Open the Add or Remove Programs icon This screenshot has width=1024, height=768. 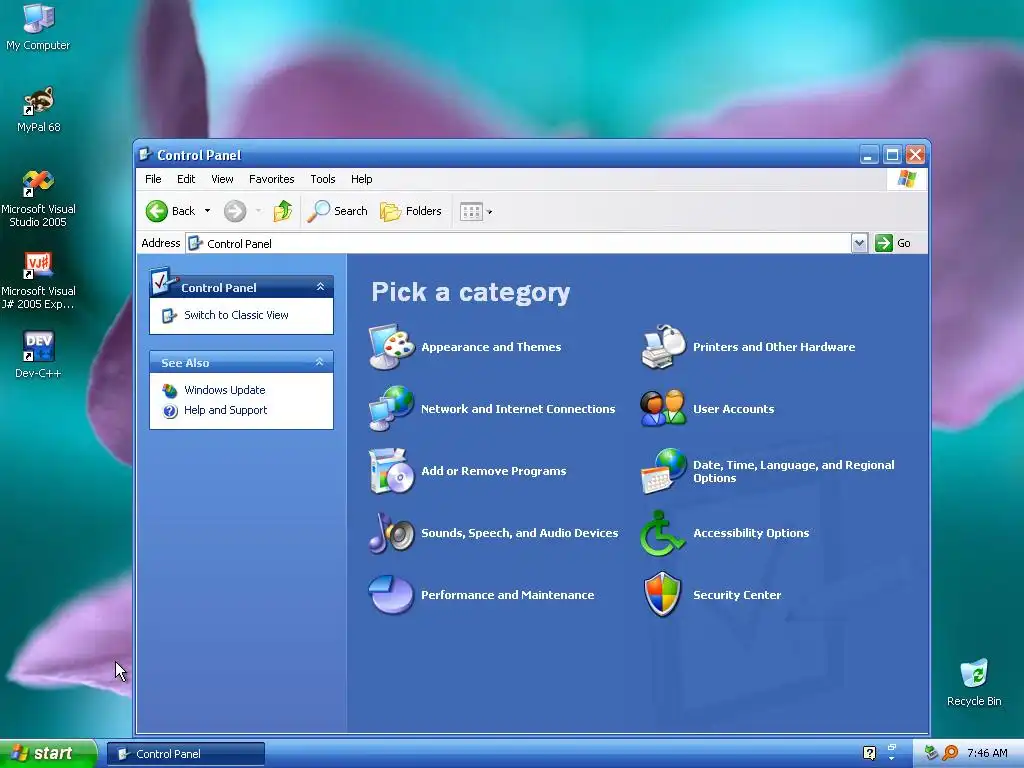(391, 471)
